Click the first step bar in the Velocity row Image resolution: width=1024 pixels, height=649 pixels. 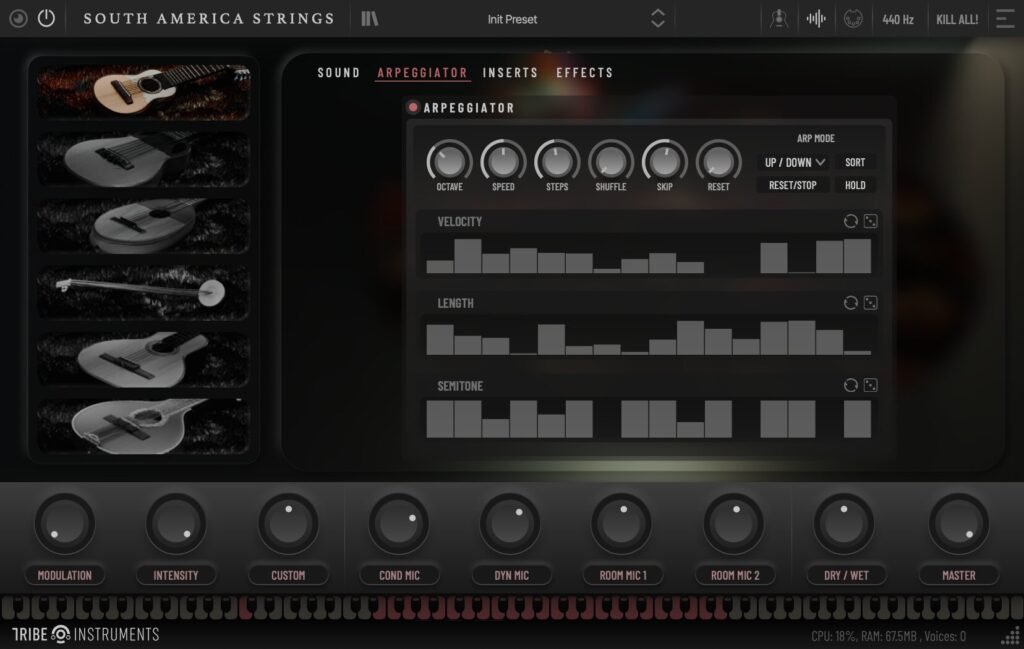coord(440,266)
